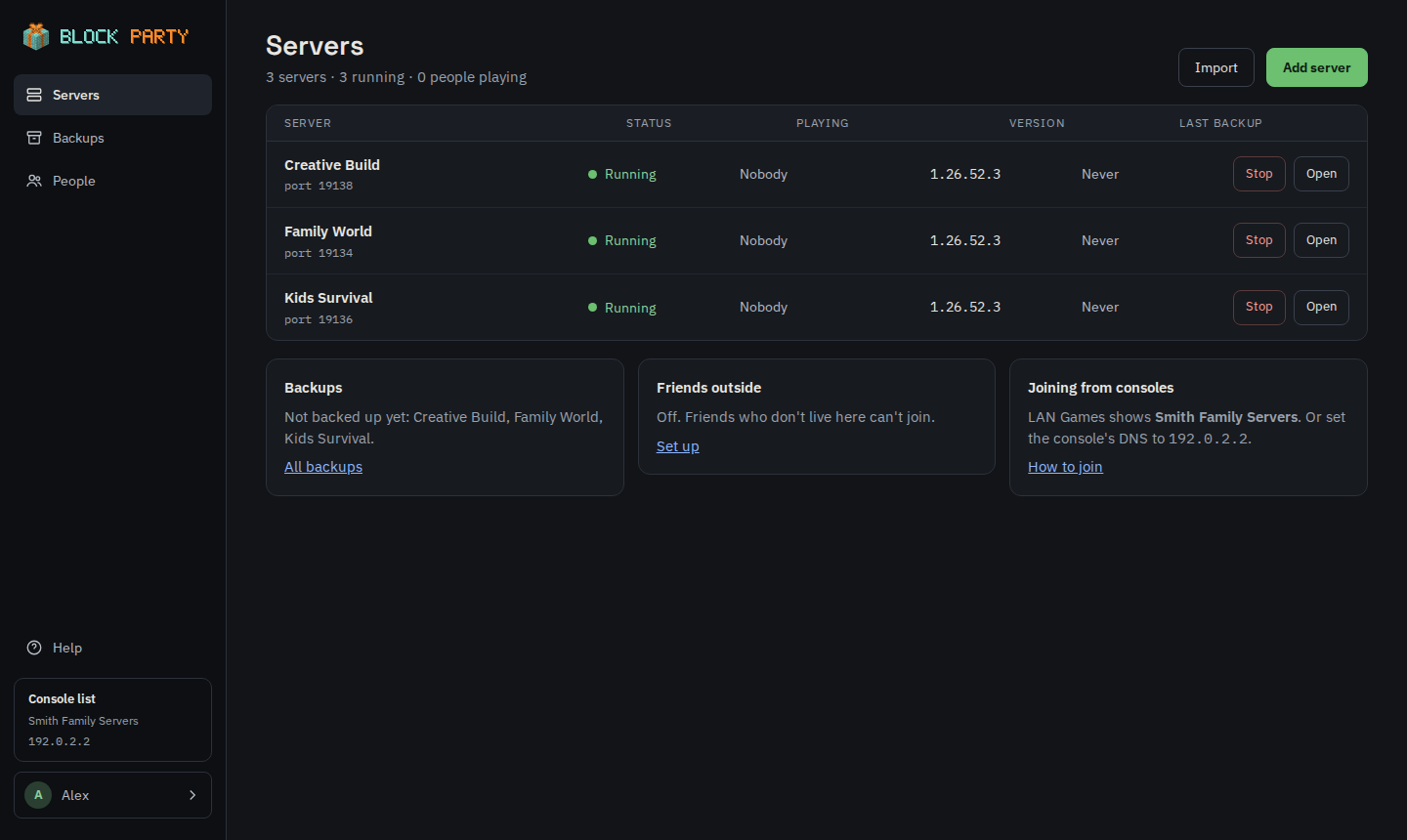This screenshot has height=840, width=1407.
Task: Stop the Kids Survival server
Action: point(1259,307)
